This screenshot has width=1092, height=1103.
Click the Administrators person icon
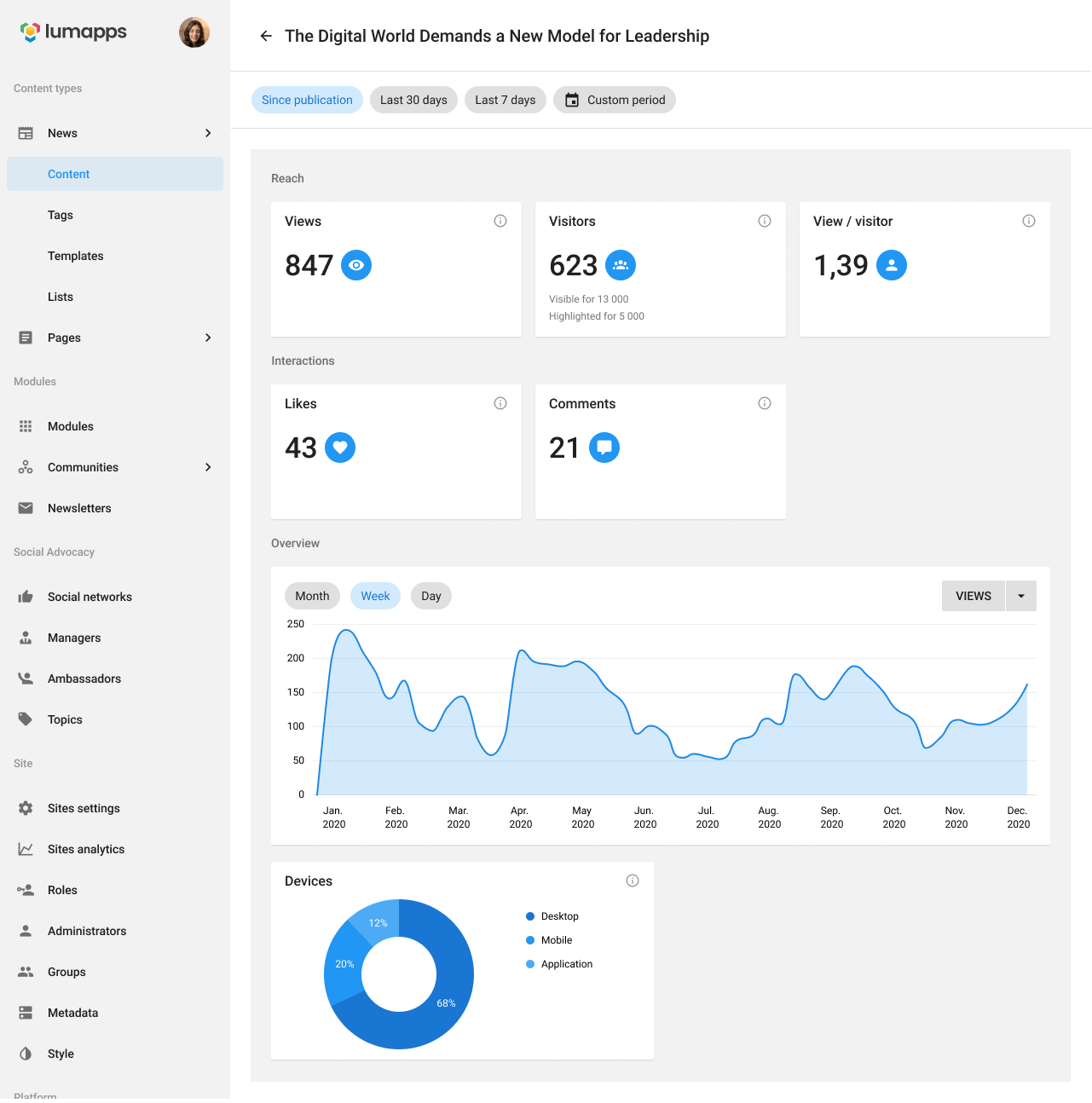pyautogui.click(x=26, y=931)
